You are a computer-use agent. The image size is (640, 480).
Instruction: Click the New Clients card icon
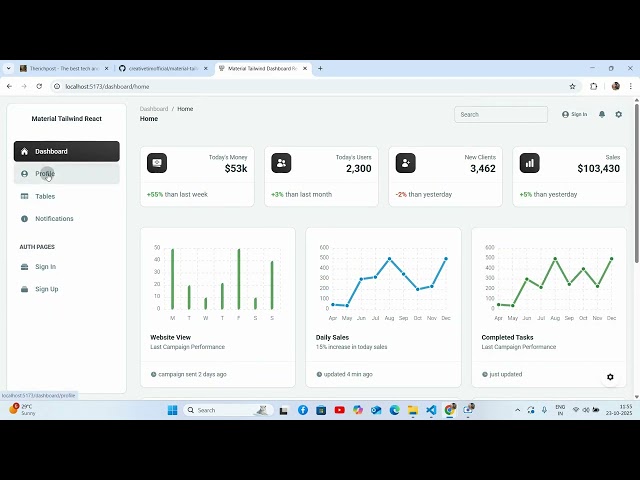[x=406, y=163]
